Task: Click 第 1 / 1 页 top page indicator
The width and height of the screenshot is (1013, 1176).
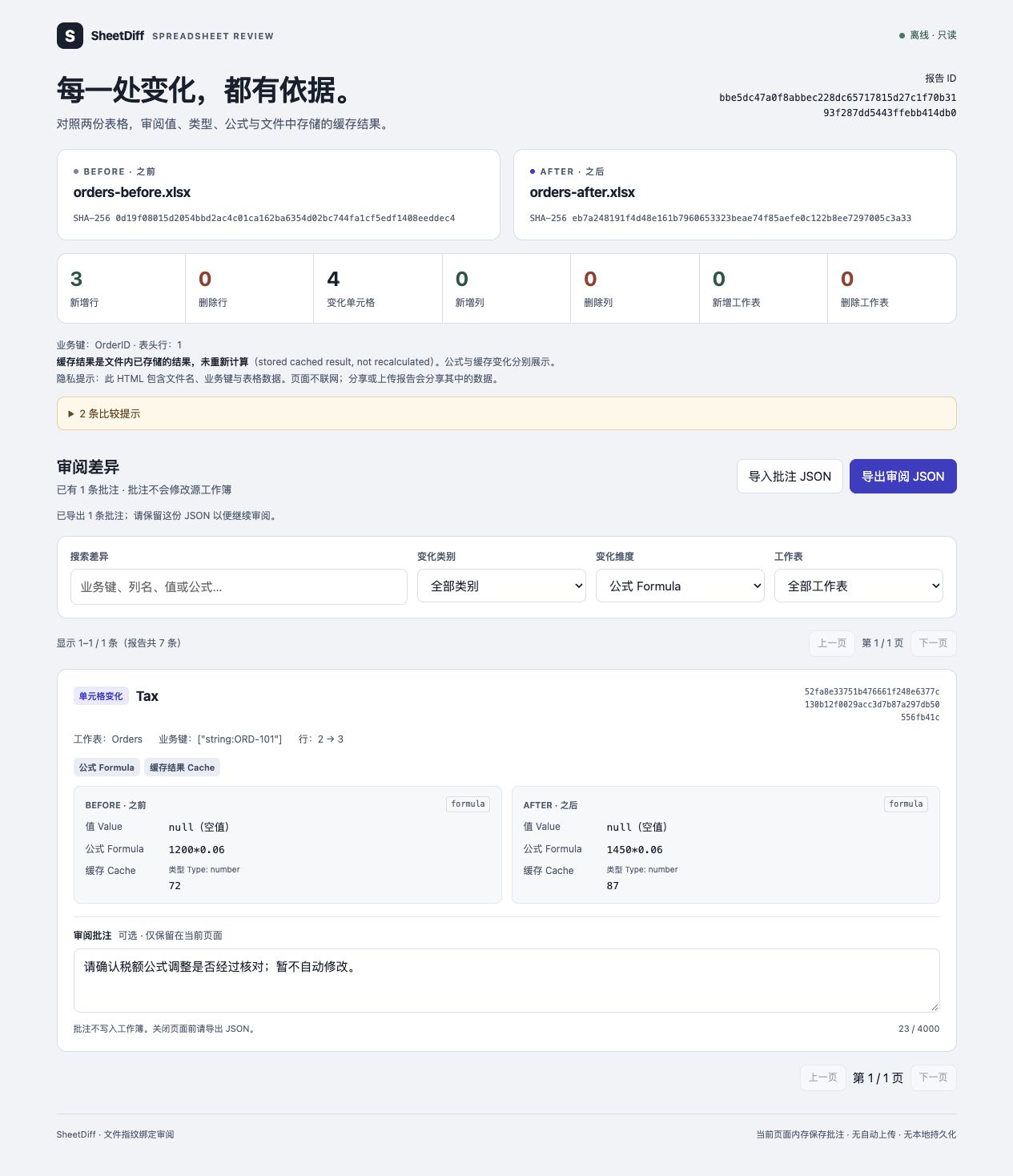Action: pos(882,643)
